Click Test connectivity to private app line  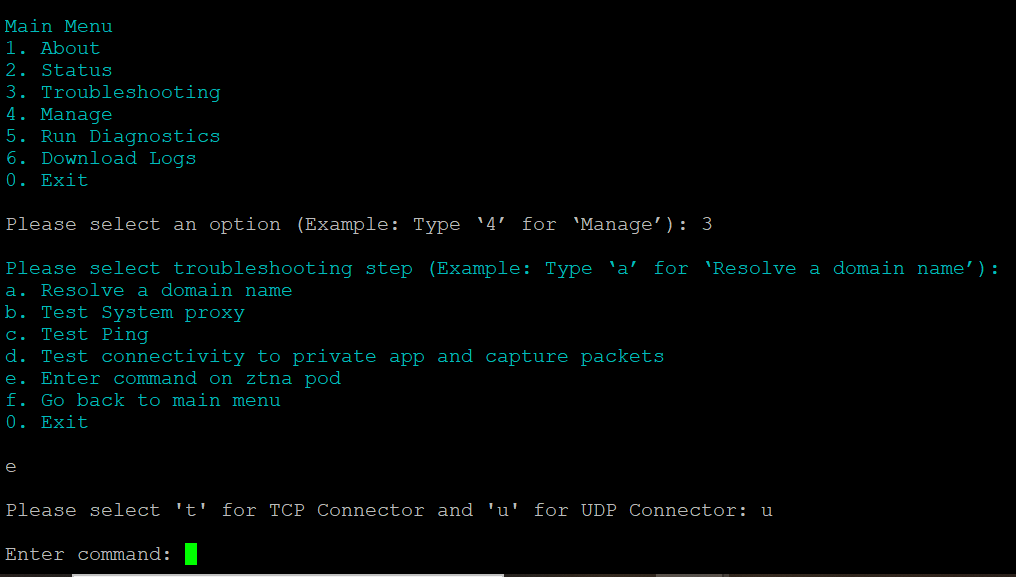(334, 356)
